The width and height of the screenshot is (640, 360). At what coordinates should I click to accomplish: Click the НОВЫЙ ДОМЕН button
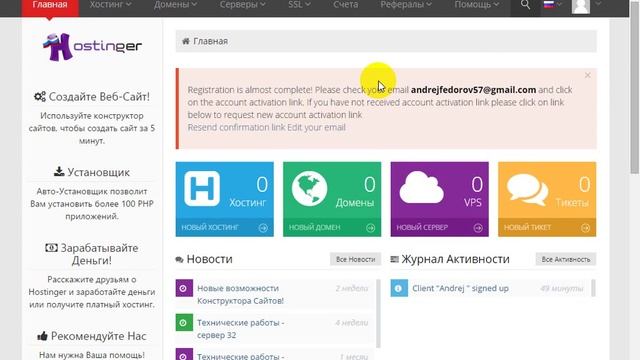[x=332, y=227]
